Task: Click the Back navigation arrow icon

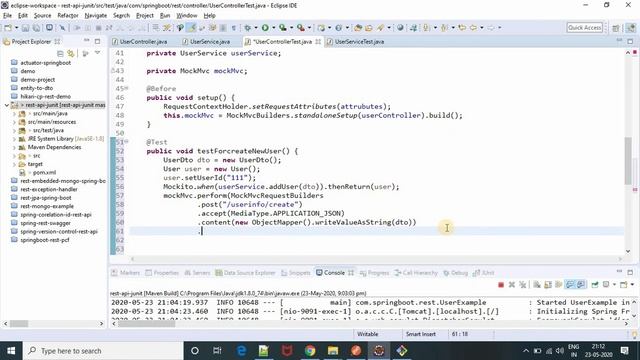Action: (473, 28)
